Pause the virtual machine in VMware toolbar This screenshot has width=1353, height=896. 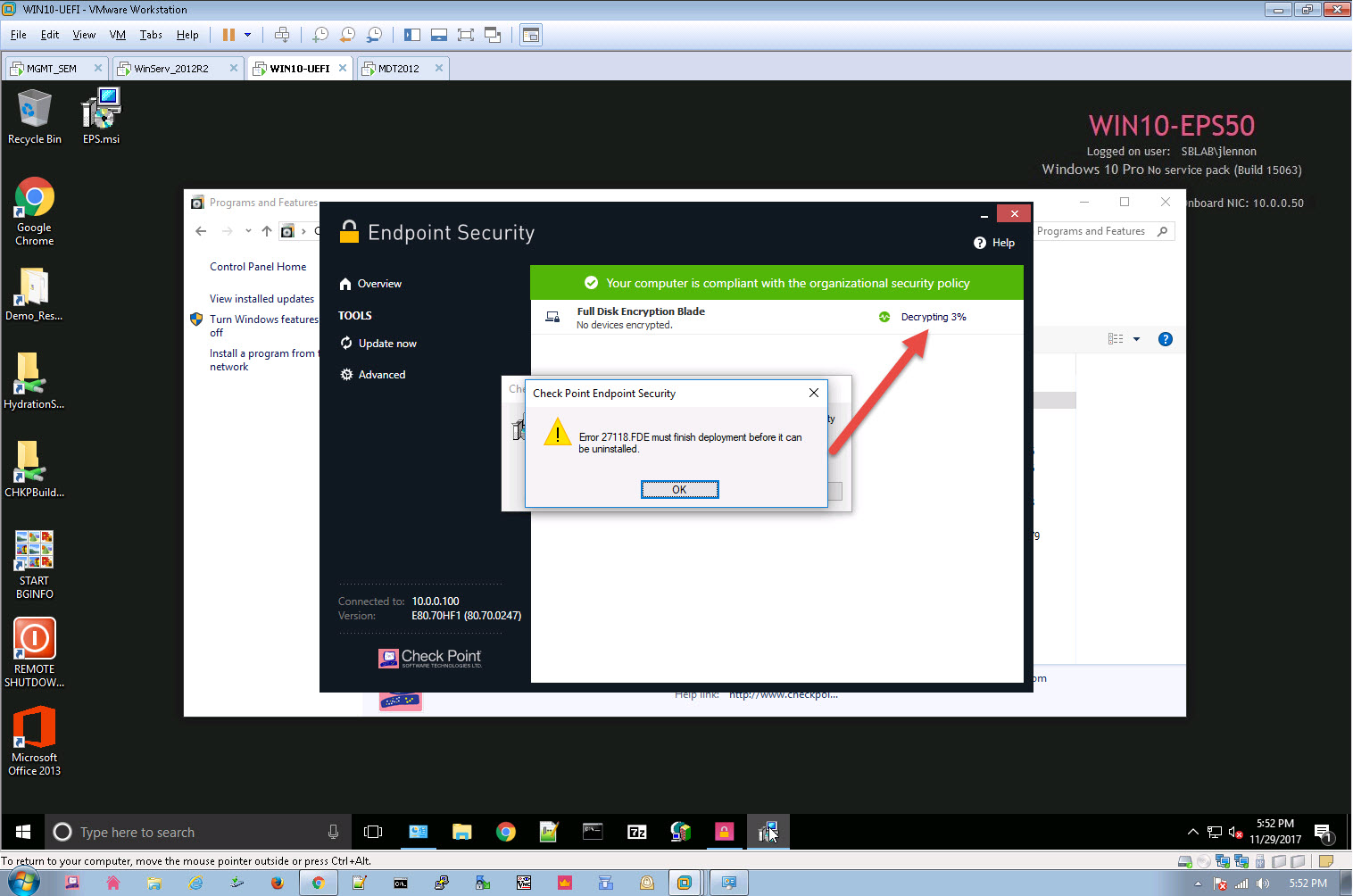[228, 35]
